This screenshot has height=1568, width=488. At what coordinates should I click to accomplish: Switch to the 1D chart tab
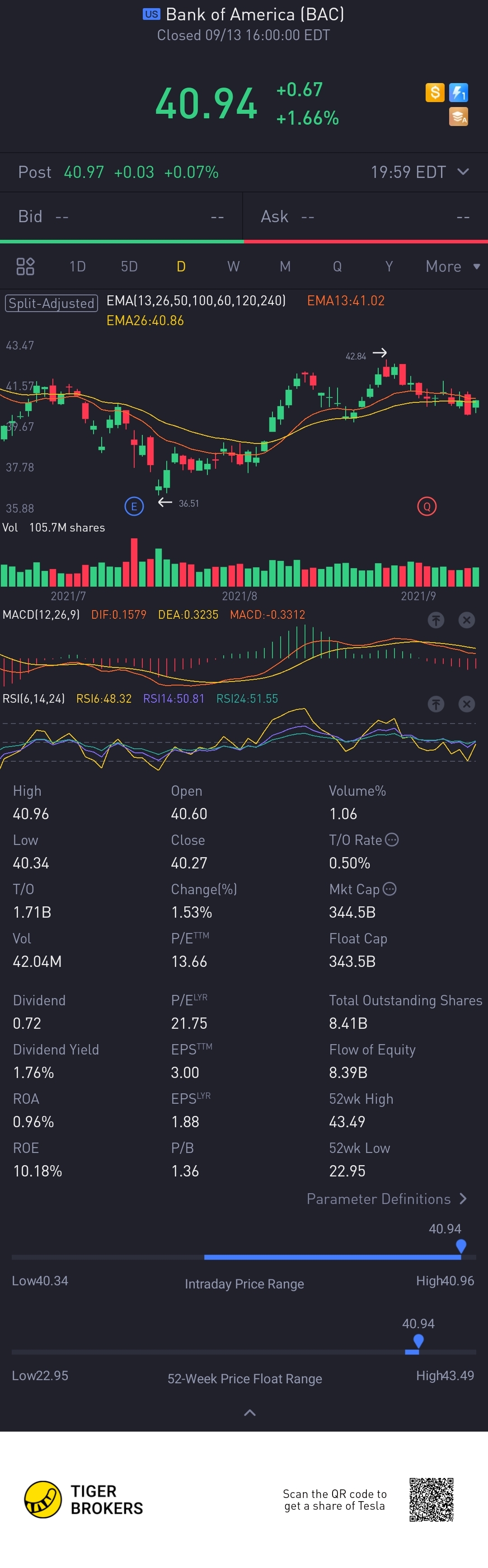[77, 266]
